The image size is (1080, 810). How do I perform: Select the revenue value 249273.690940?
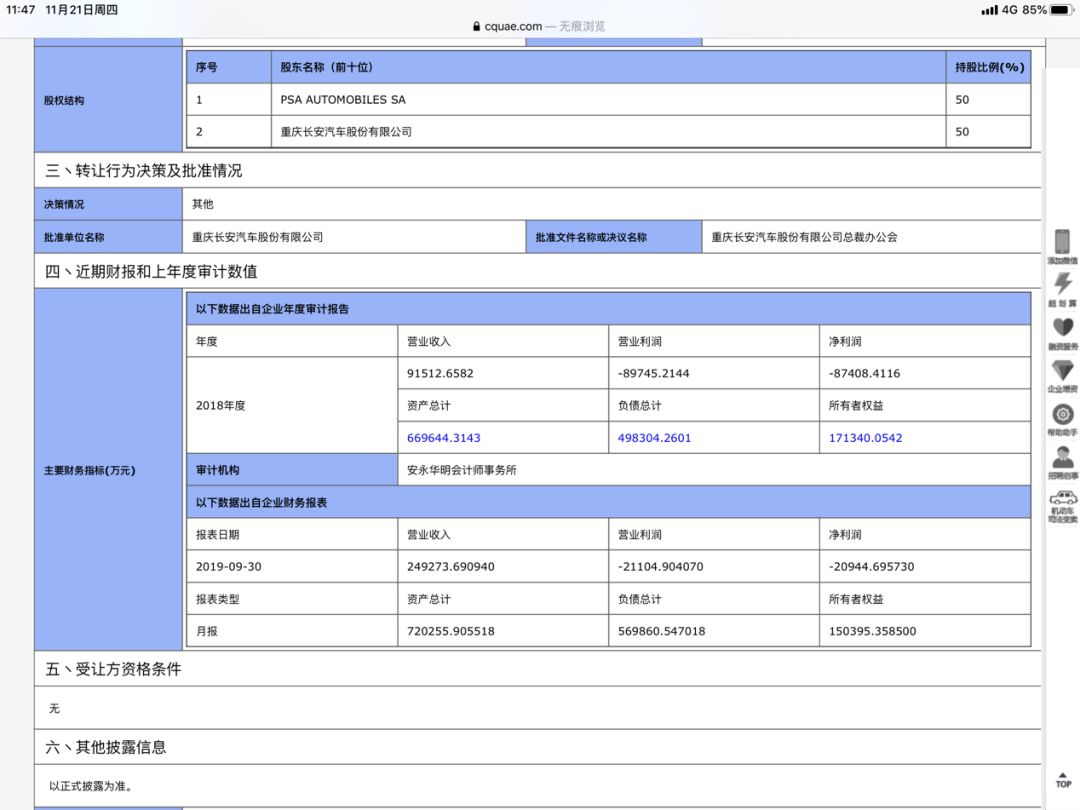tap(450, 566)
